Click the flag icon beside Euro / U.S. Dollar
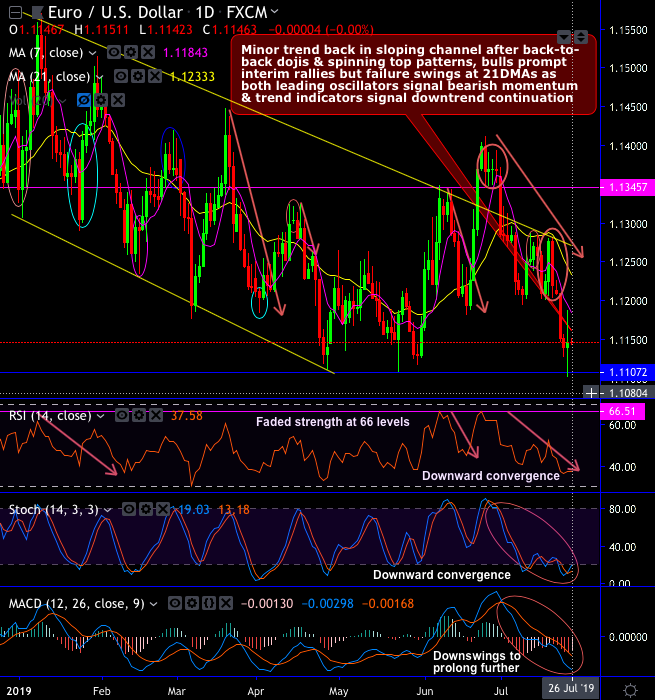The height and width of the screenshot is (700, 655). click(x=38, y=13)
